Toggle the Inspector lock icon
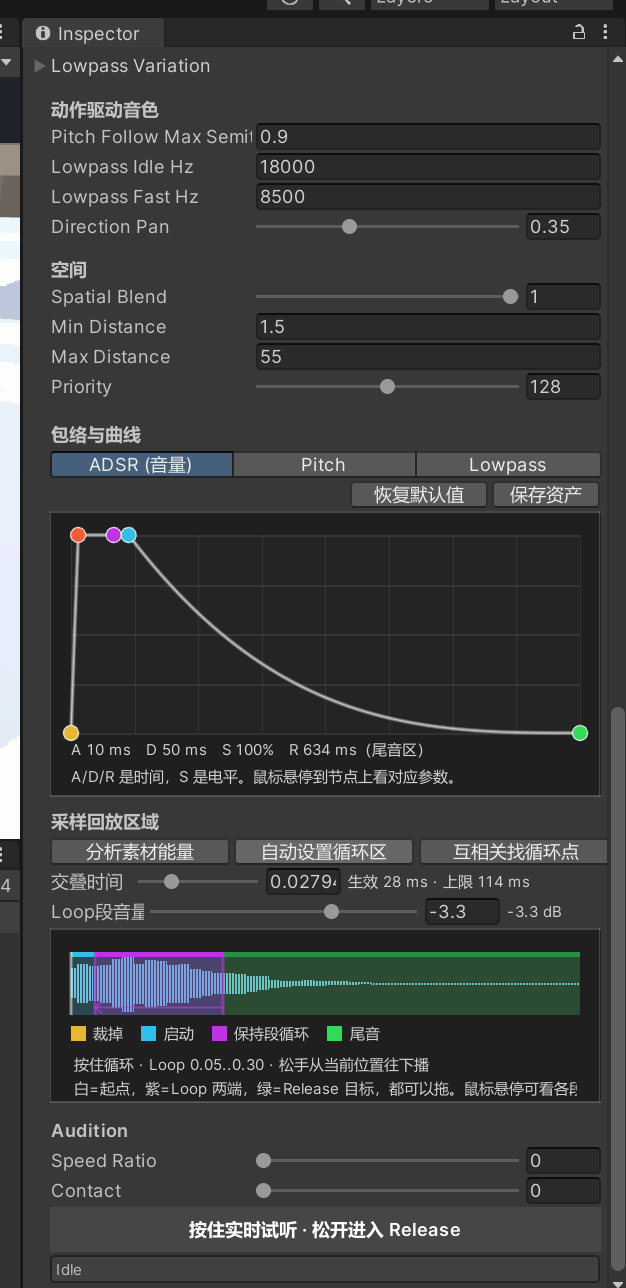This screenshot has height=1288, width=626. 578,33
